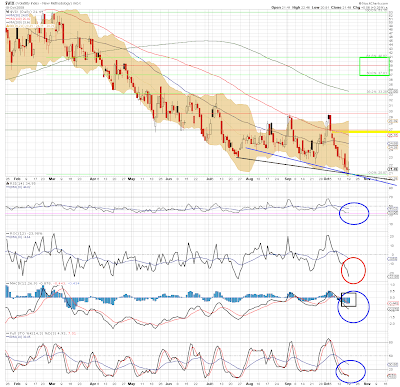Select the black square on MACD histogram

pyautogui.click(x=349, y=299)
